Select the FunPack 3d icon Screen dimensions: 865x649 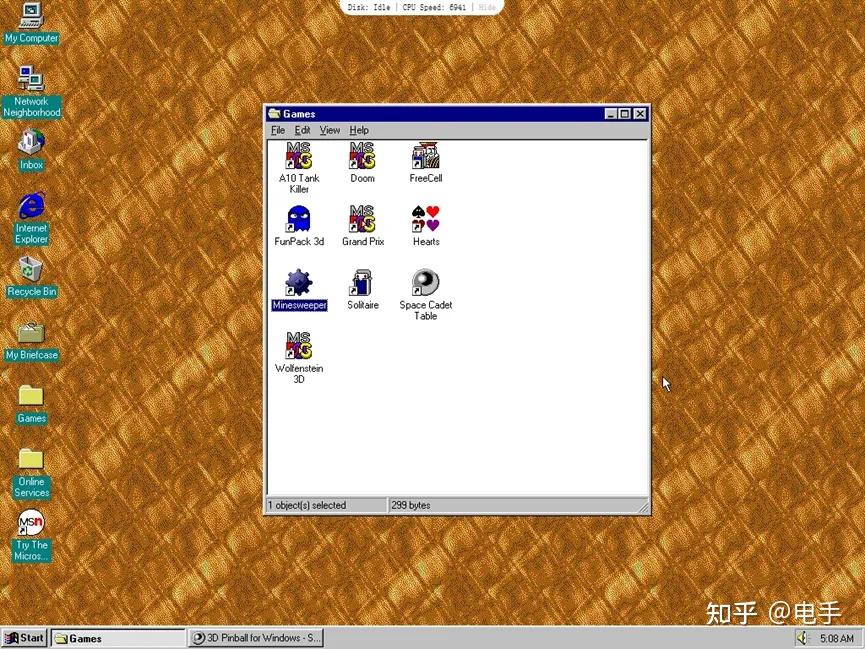(x=298, y=222)
